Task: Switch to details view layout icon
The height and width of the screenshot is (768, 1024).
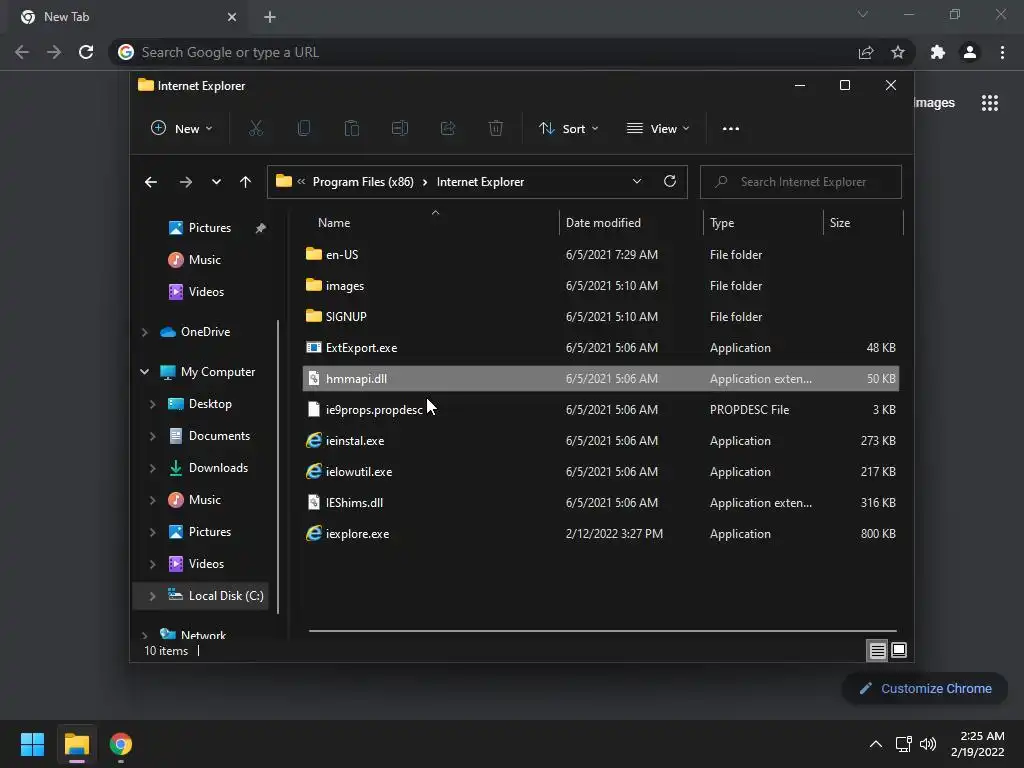Action: [x=877, y=650]
